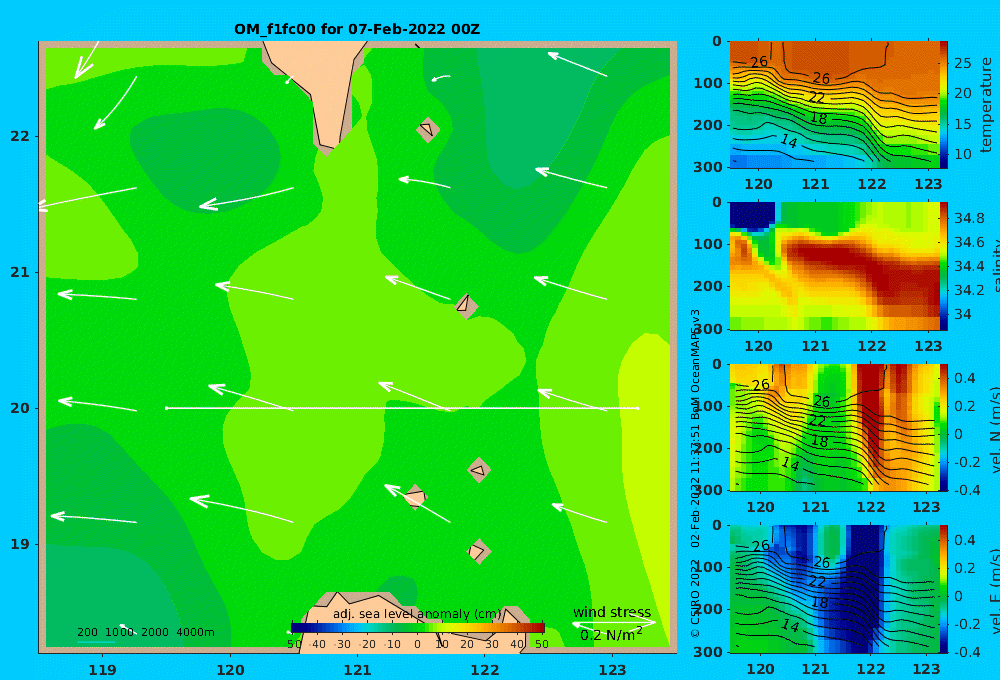Click the 'vel. N (m/s)' axis label
The width and height of the screenshot is (1000, 680).
[995, 429]
